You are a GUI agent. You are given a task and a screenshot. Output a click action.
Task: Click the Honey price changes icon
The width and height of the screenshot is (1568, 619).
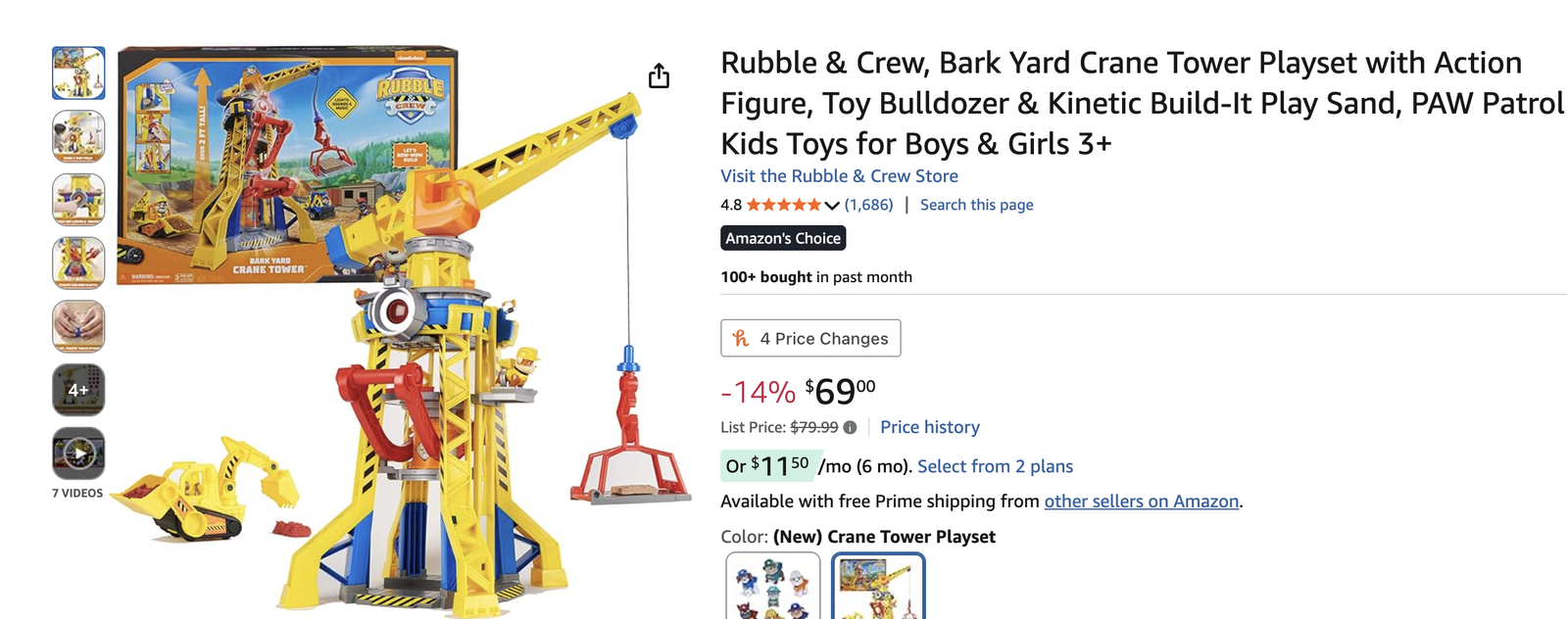pyautogui.click(x=741, y=338)
